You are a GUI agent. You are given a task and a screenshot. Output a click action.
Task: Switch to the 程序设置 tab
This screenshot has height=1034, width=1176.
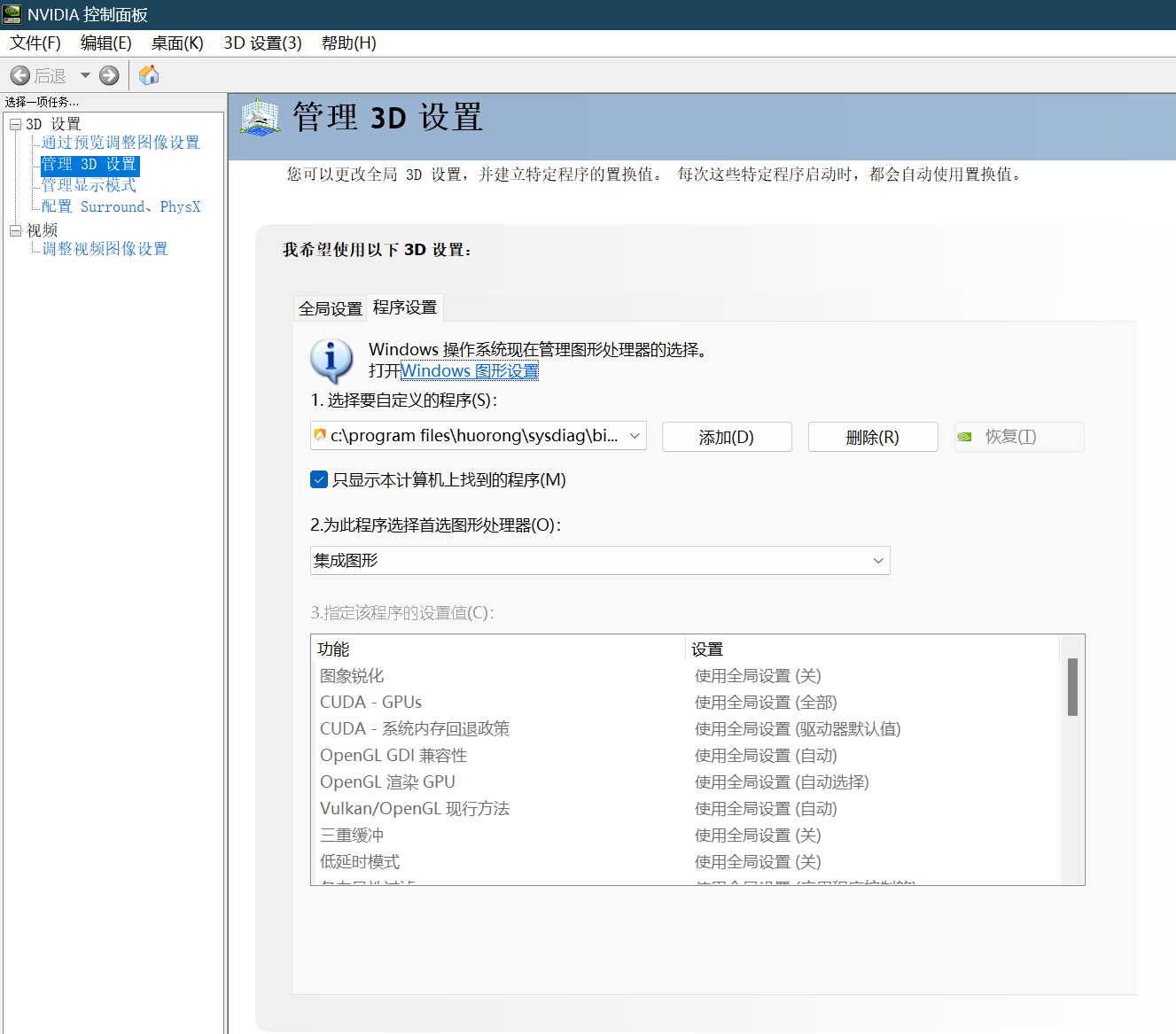[405, 307]
